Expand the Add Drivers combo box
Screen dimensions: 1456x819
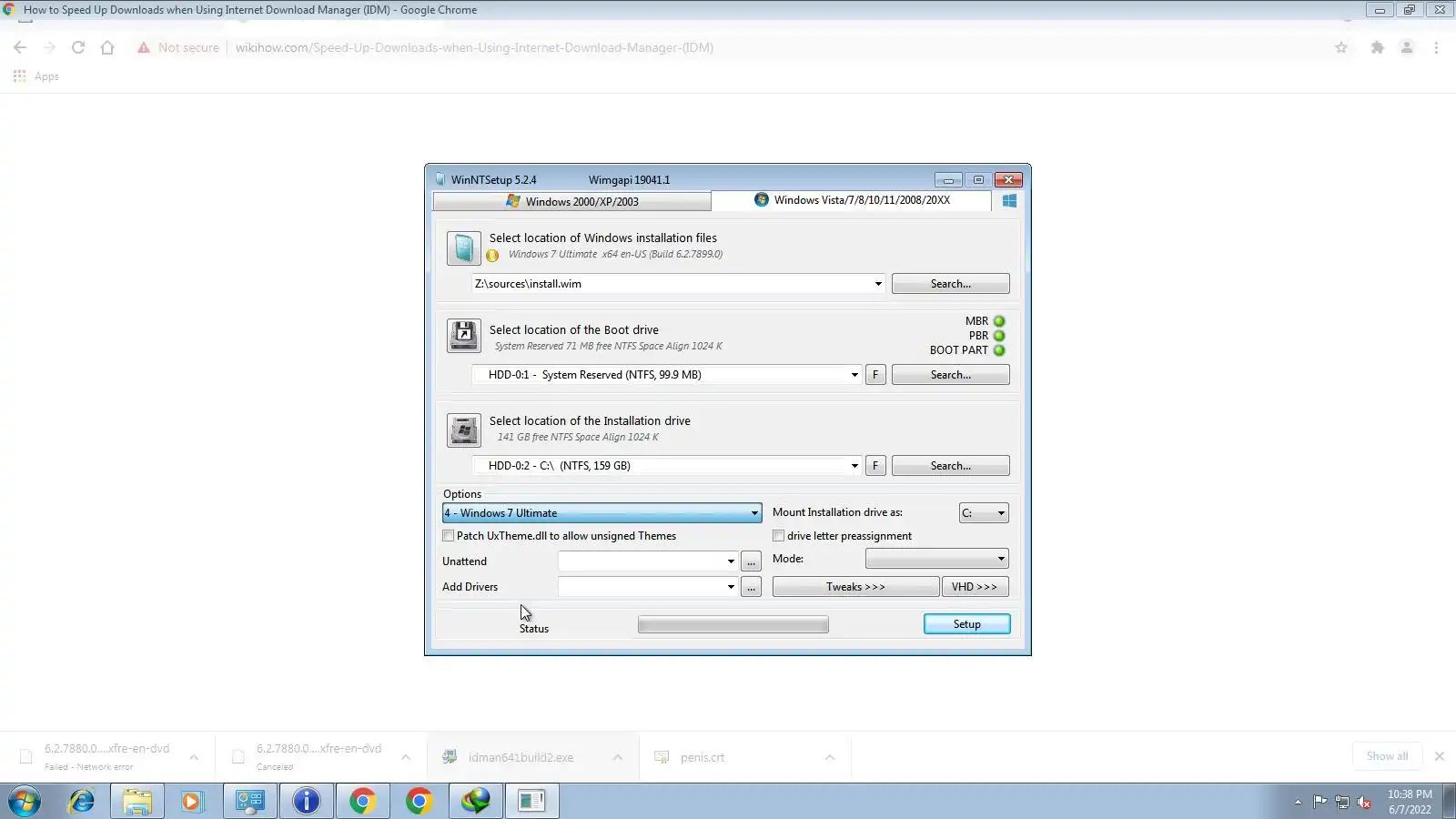[x=731, y=587]
